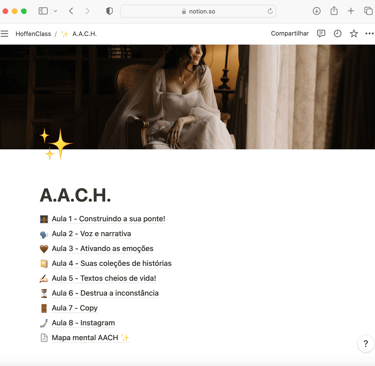This screenshot has height=366, width=375.
Task: Open the three-dot page options menu
Action: click(x=369, y=34)
